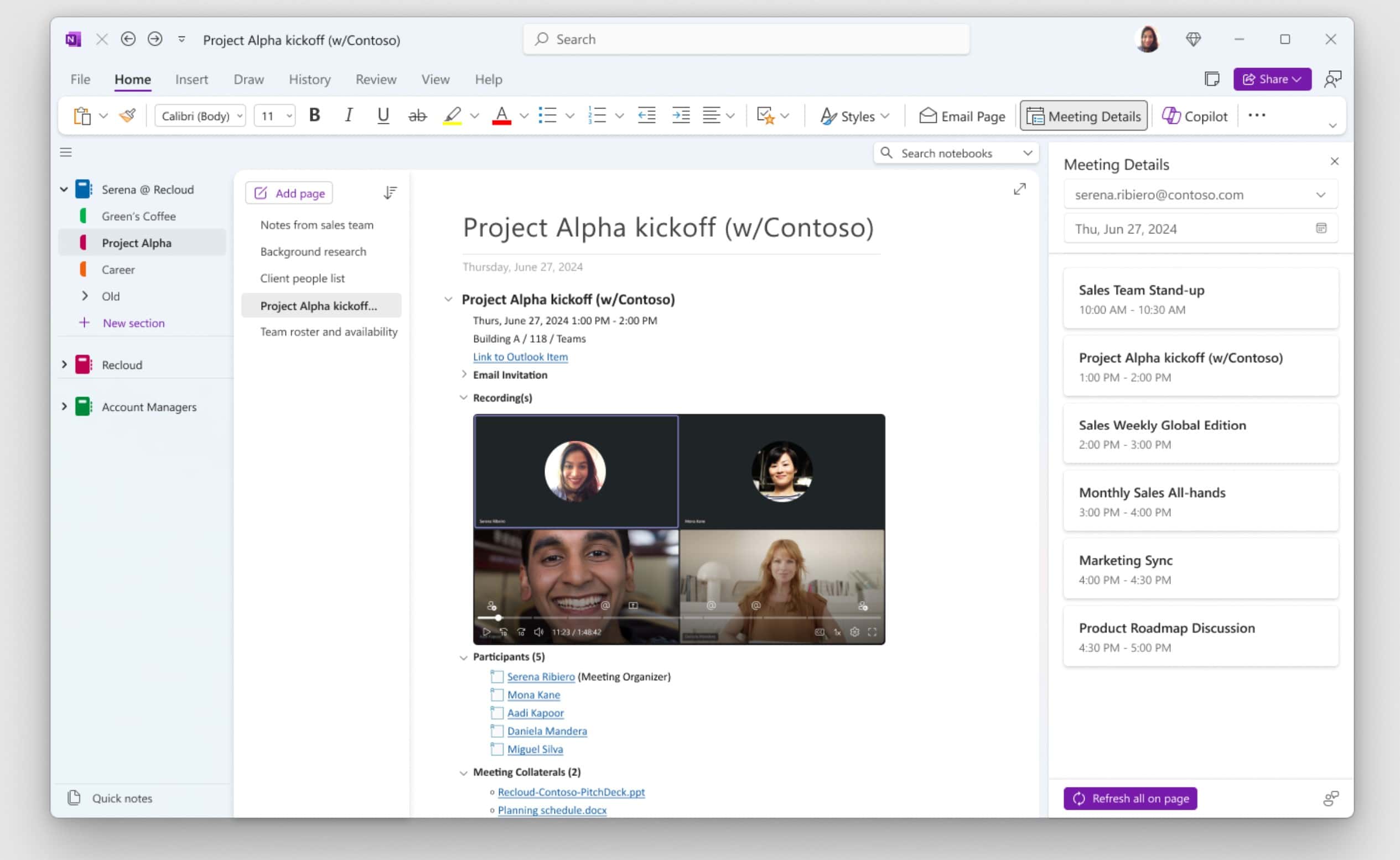Toggle bold formatting
This screenshot has height=860, width=1400.
click(314, 116)
